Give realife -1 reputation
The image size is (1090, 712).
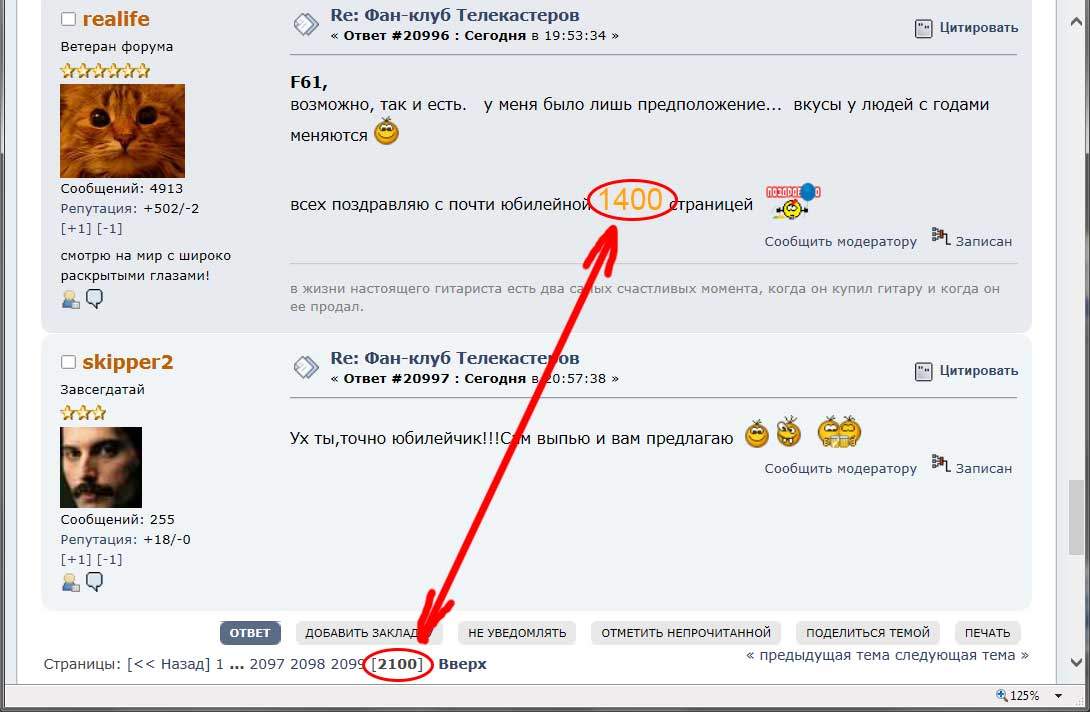[109, 228]
